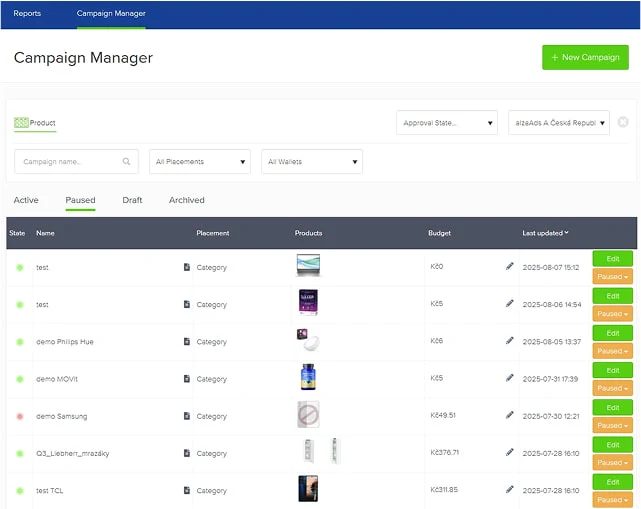641x509 pixels.
Task: Click the document icon beside demo Philips Hue
Action: click(x=186, y=342)
